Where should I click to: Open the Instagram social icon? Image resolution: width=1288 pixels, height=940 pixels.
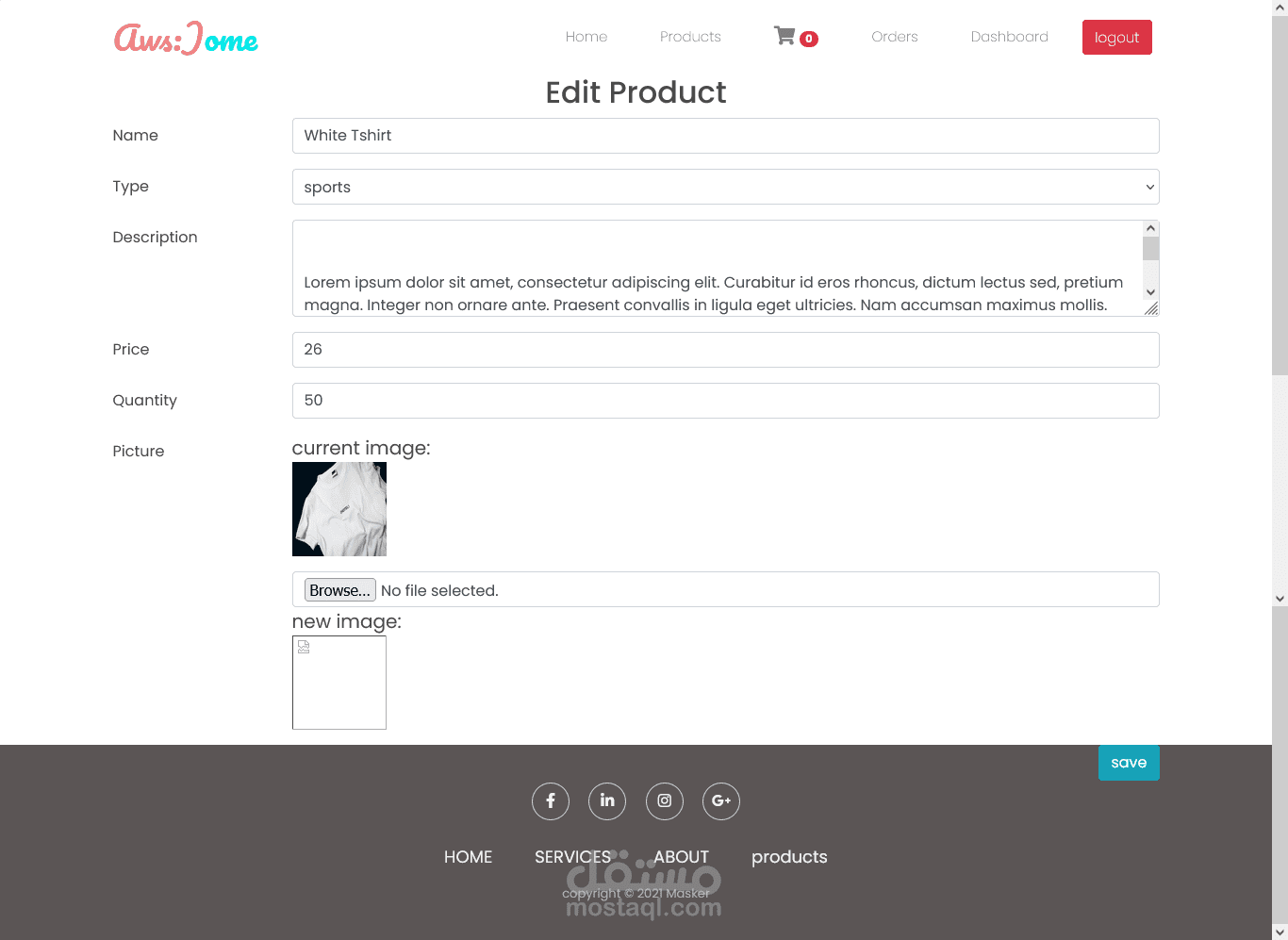click(665, 800)
